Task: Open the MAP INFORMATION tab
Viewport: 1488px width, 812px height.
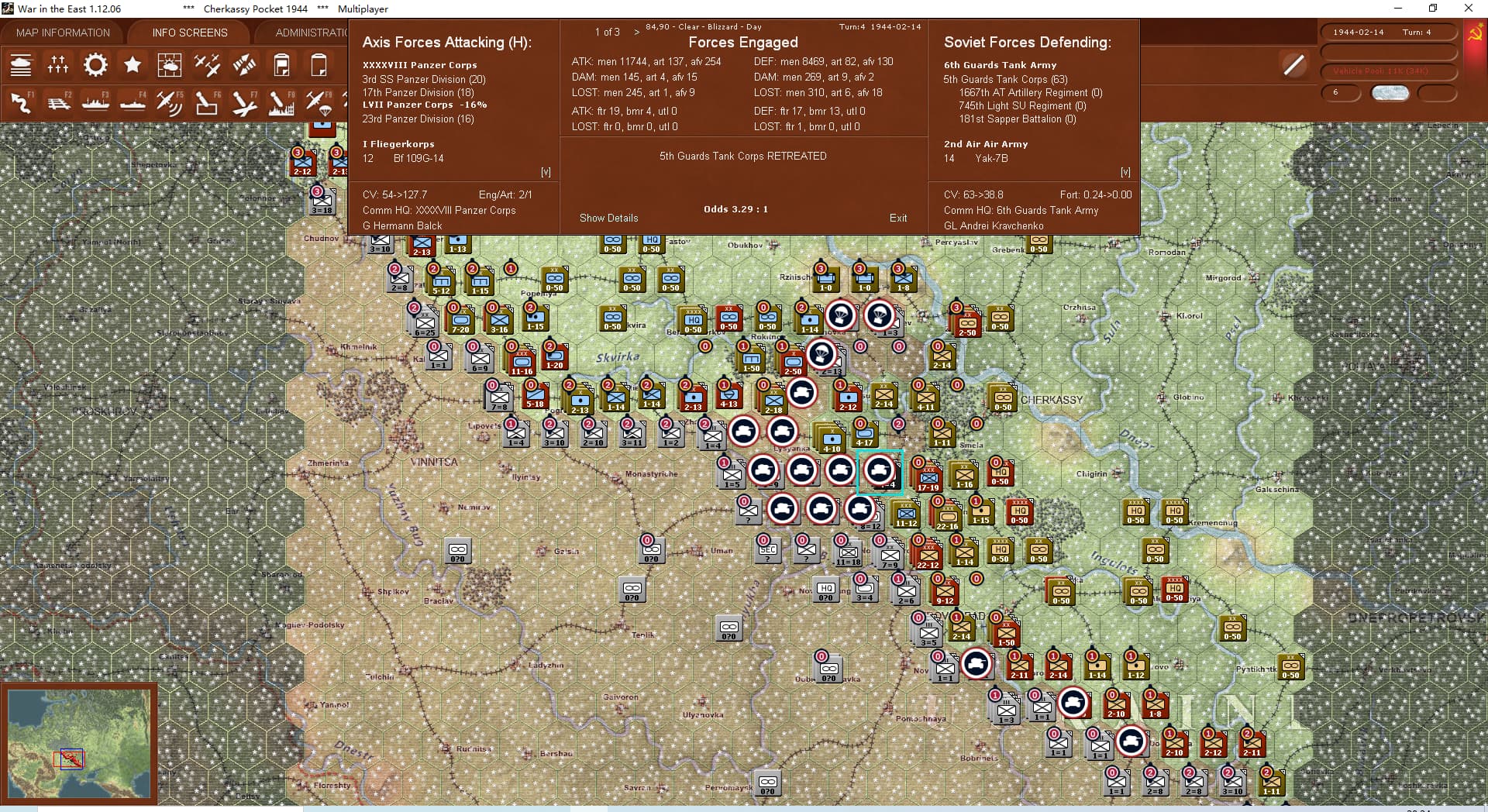Action: [x=63, y=33]
